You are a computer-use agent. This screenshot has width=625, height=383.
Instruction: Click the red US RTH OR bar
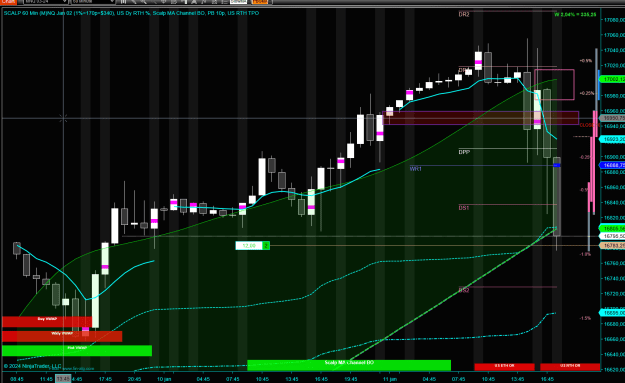point(570,366)
